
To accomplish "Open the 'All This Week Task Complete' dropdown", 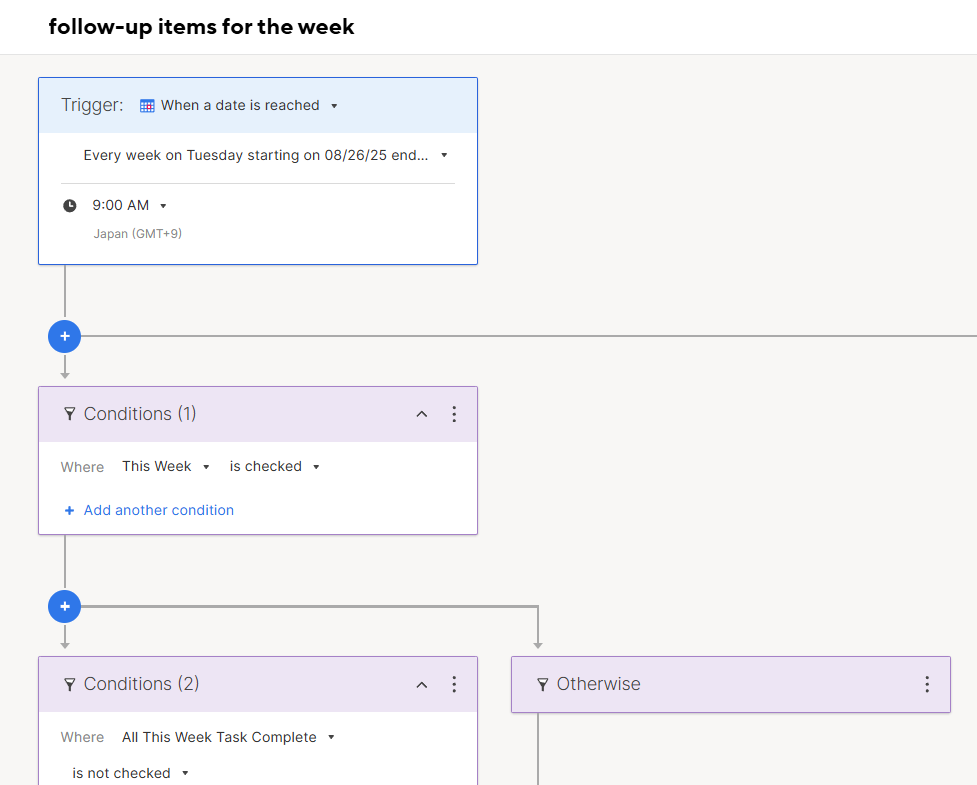I will (x=228, y=737).
